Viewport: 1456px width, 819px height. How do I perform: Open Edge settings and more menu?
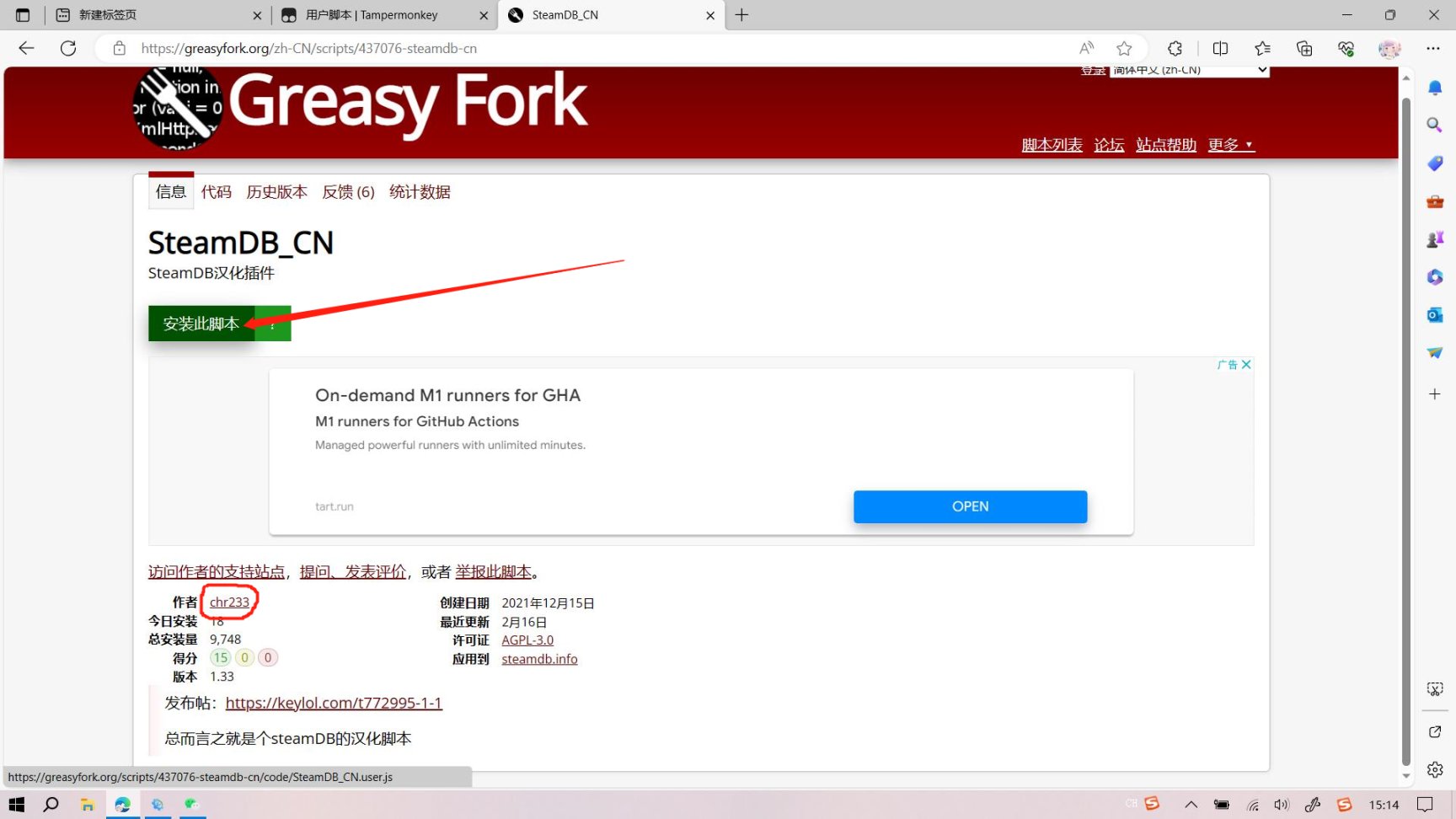click(1433, 48)
